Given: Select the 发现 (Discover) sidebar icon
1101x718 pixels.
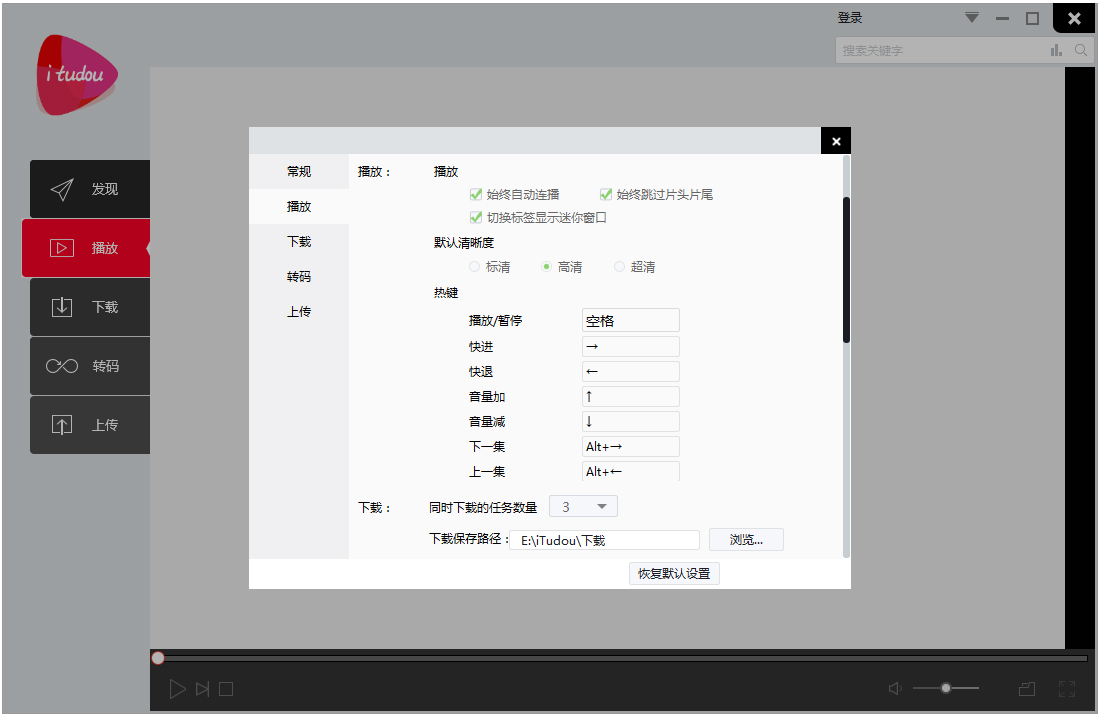Looking at the screenshot, I should click(90, 189).
